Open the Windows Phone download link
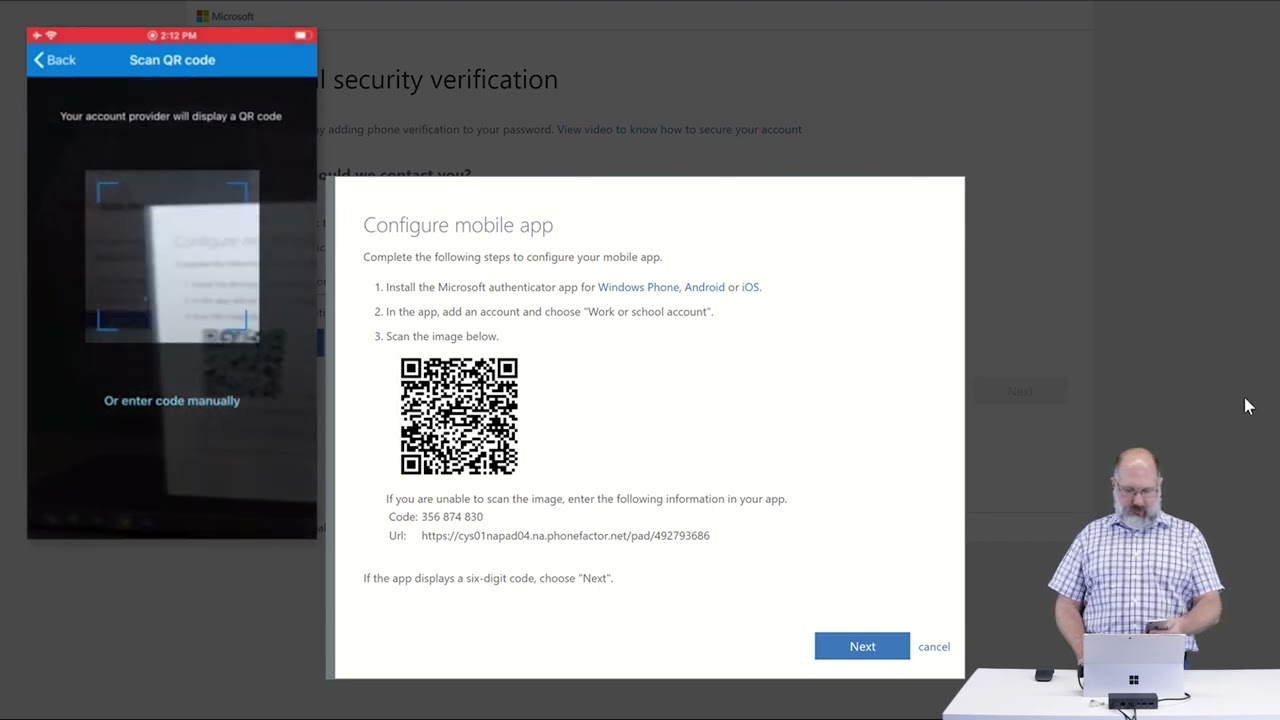Viewport: 1280px width, 720px height. tap(638, 287)
